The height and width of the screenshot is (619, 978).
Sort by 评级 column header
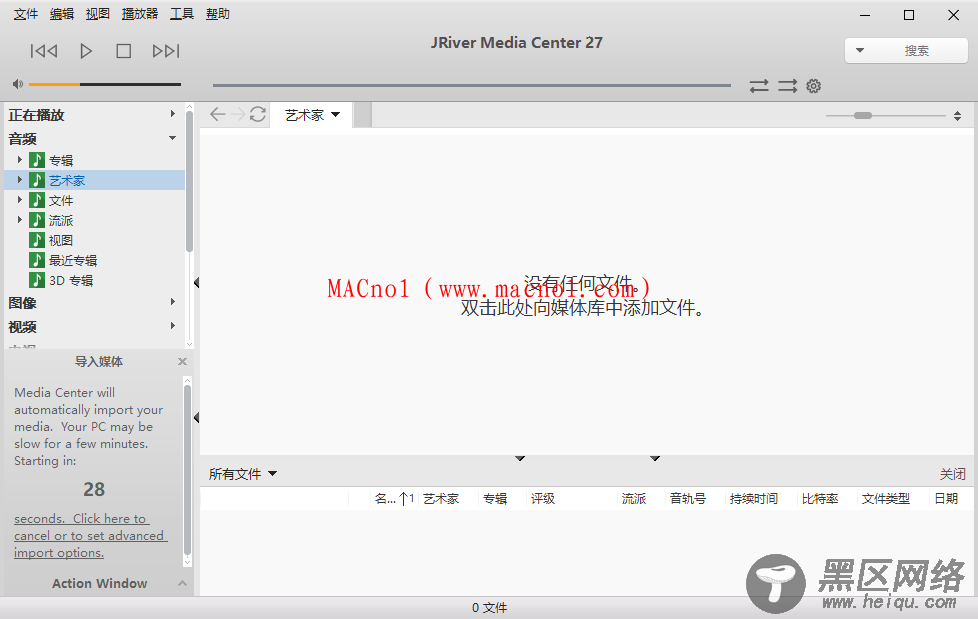[543, 499]
